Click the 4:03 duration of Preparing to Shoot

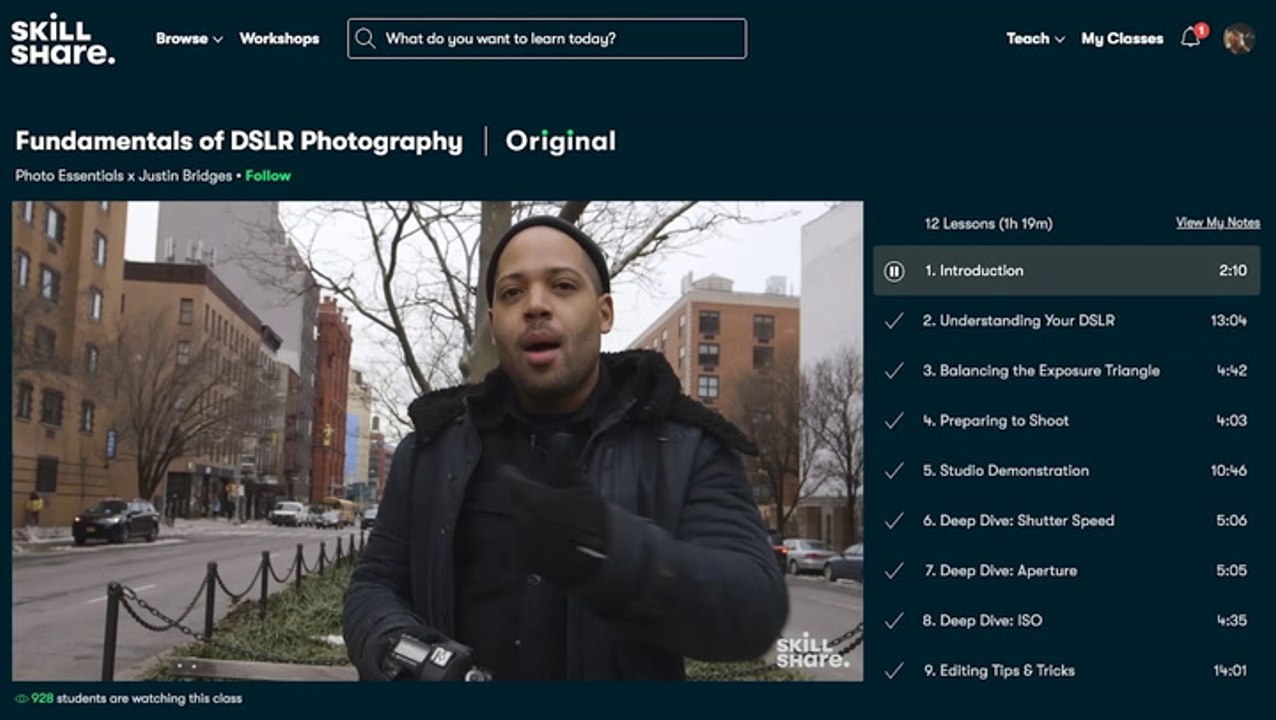1232,421
